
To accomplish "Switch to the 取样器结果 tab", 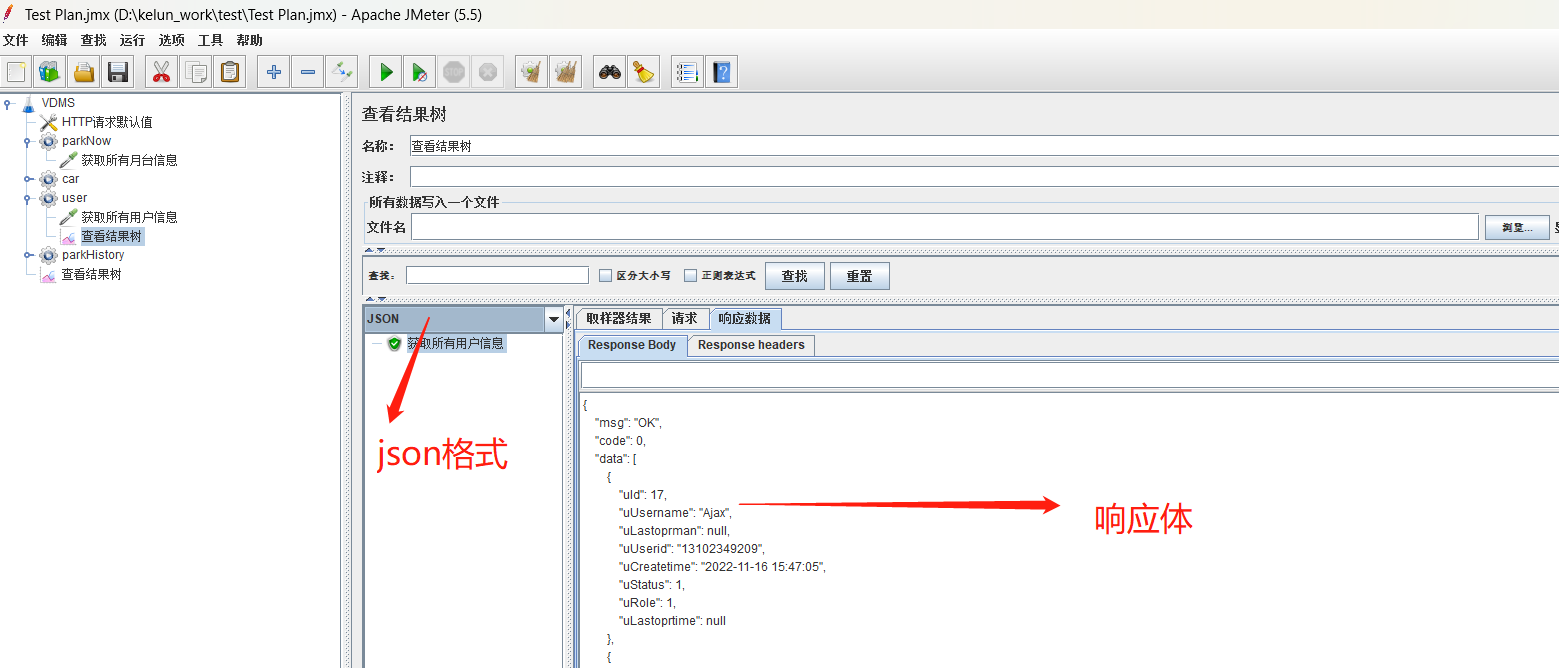I will pyautogui.click(x=619, y=319).
